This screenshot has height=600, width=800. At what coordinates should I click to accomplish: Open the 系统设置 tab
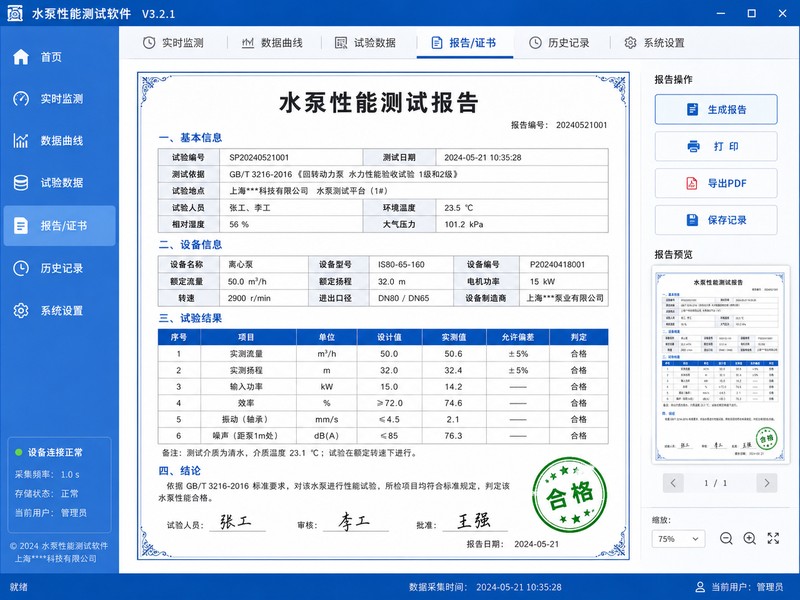click(x=655, y=43)
